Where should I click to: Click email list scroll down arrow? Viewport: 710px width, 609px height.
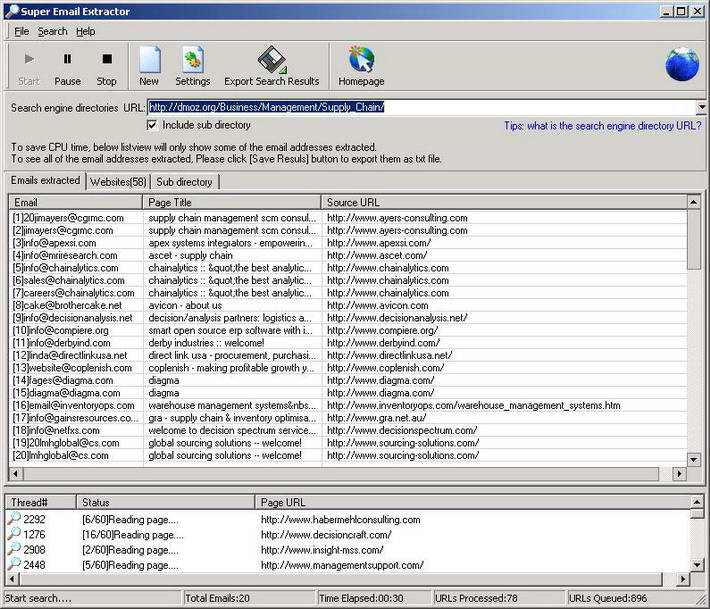click(694, 460)
